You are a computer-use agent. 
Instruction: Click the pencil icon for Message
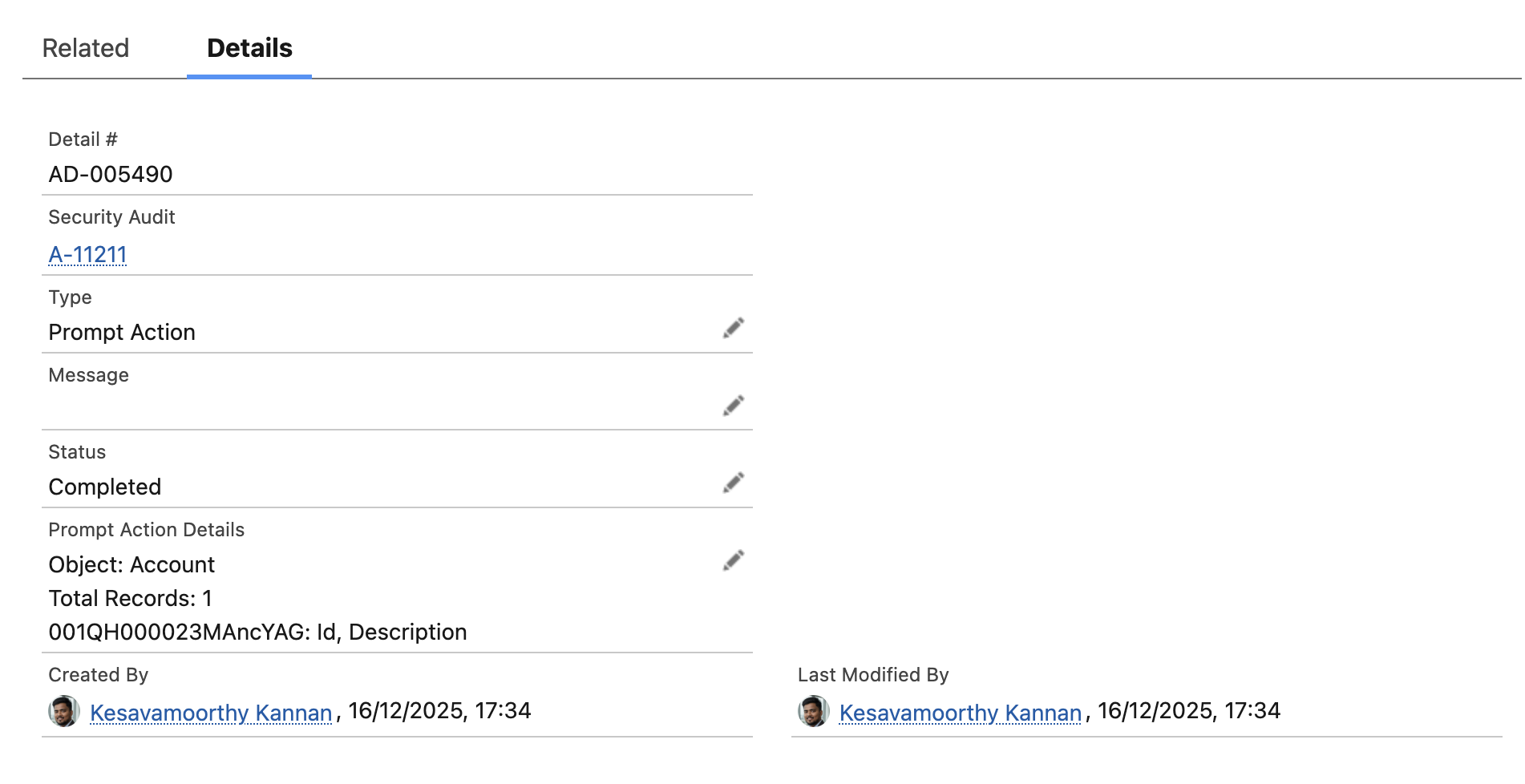coord(733,406)
